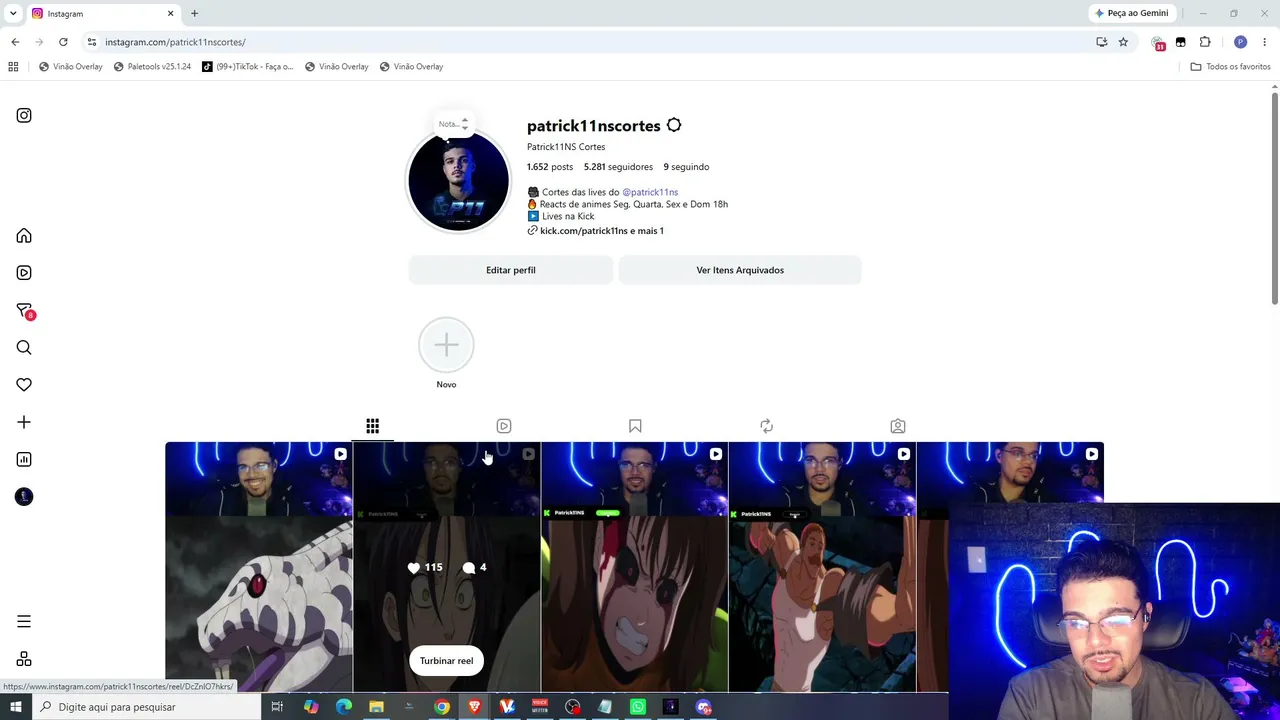Open kick.com/patrick11ns bio link
The image size is (1280, 720).
pos(602,231)
